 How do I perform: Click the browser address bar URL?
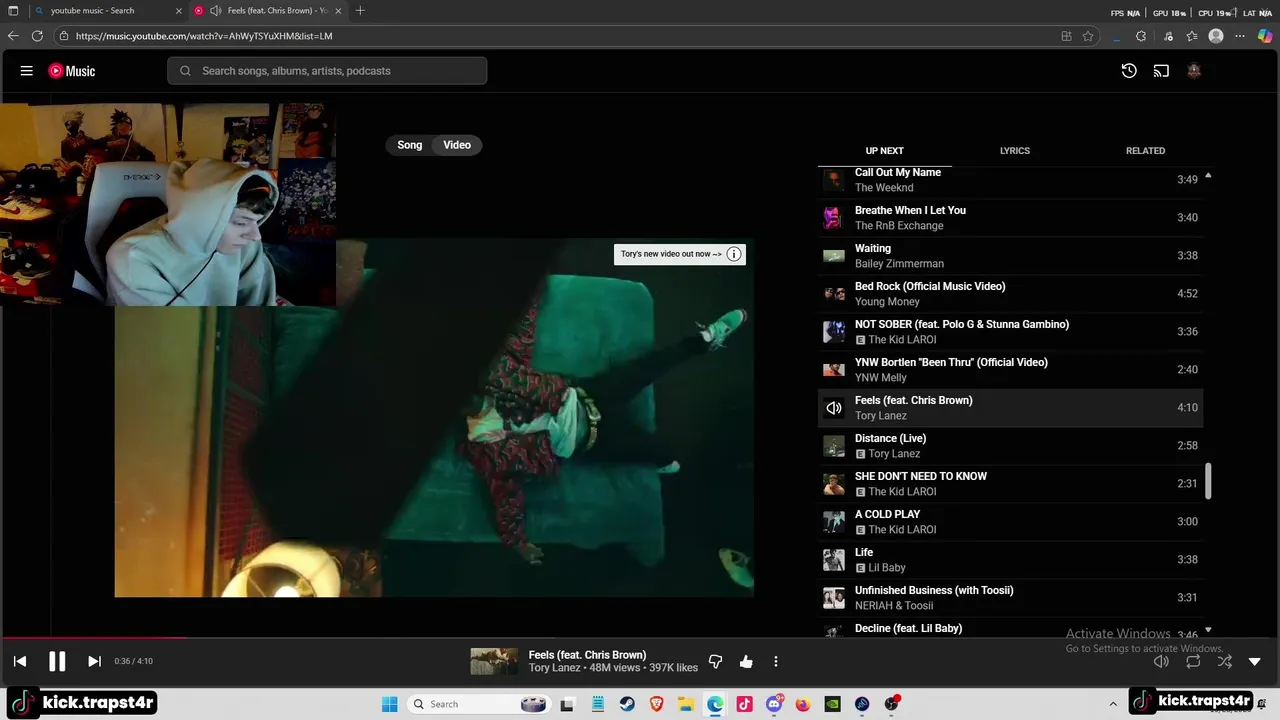[x=204, y=36]
